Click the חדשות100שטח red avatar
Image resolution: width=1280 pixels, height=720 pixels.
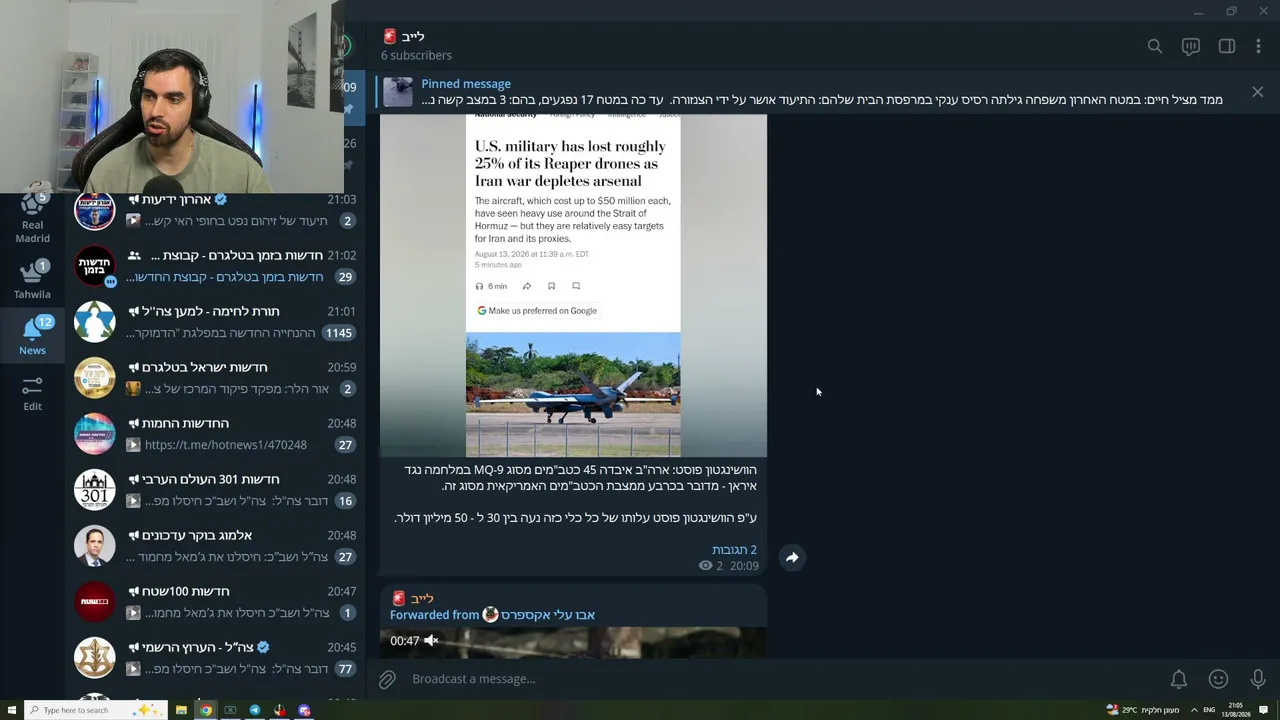(x=95, y=602)
